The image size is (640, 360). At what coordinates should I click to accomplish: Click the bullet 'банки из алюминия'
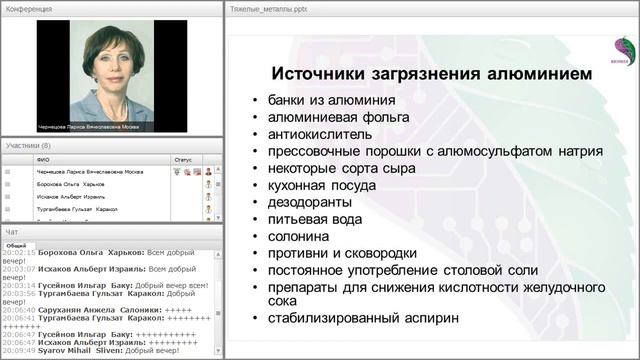331,100
